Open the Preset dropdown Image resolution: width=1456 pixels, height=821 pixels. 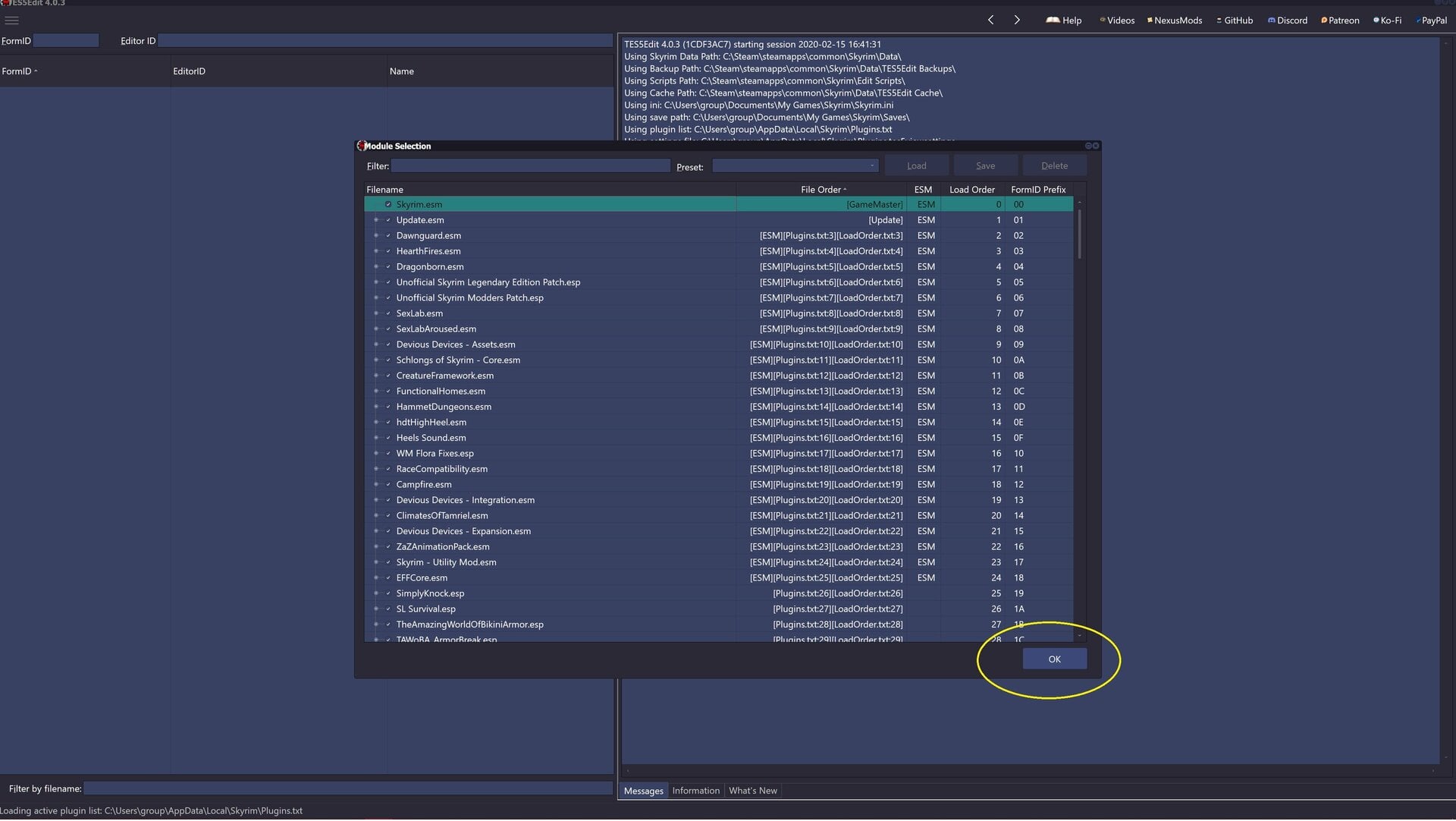[x=795, y=166]
